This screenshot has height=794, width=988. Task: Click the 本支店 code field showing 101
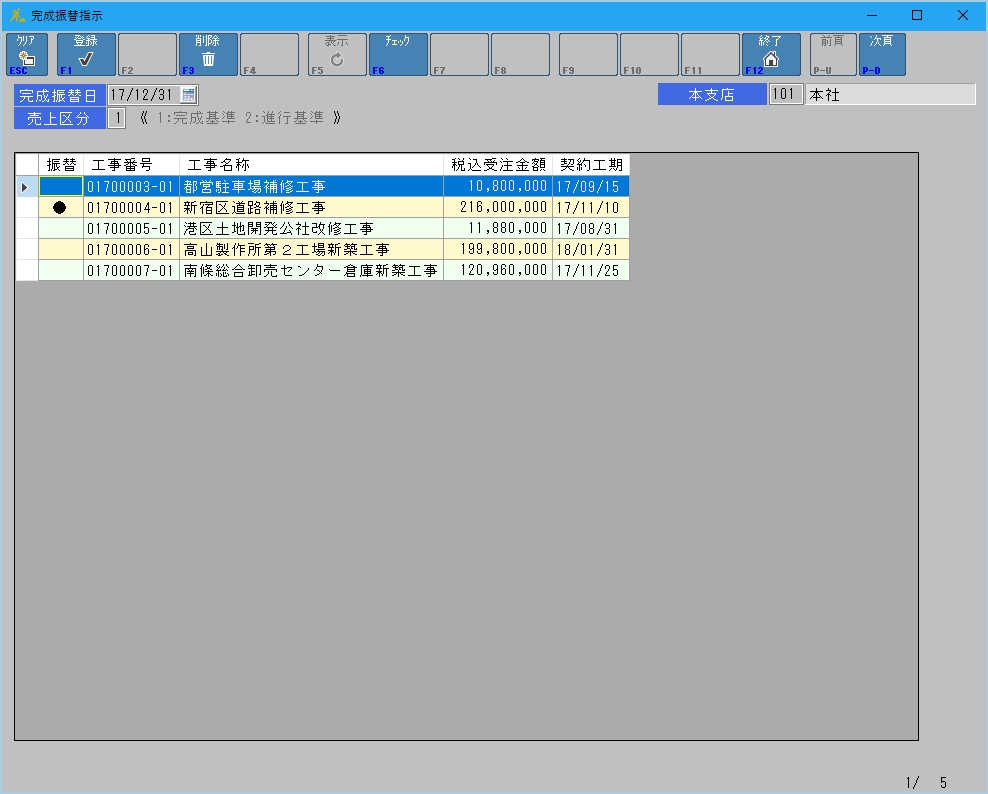click(x=786, y=95)
